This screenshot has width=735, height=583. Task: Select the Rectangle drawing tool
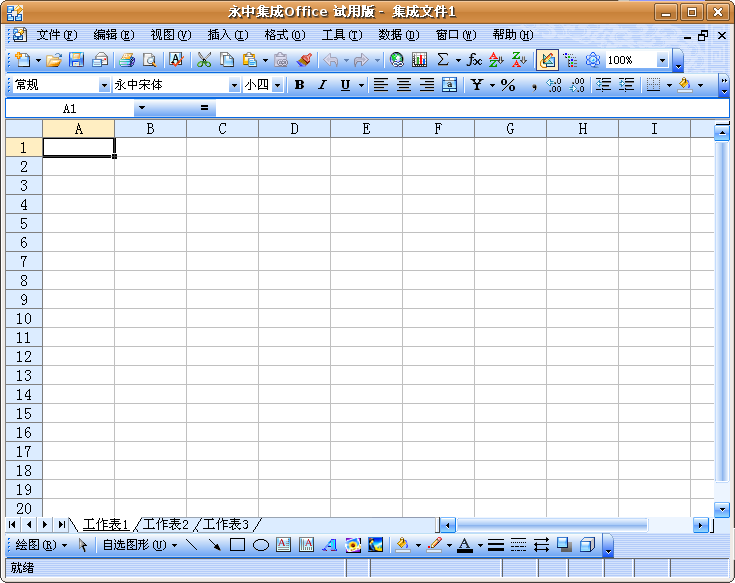238,545
